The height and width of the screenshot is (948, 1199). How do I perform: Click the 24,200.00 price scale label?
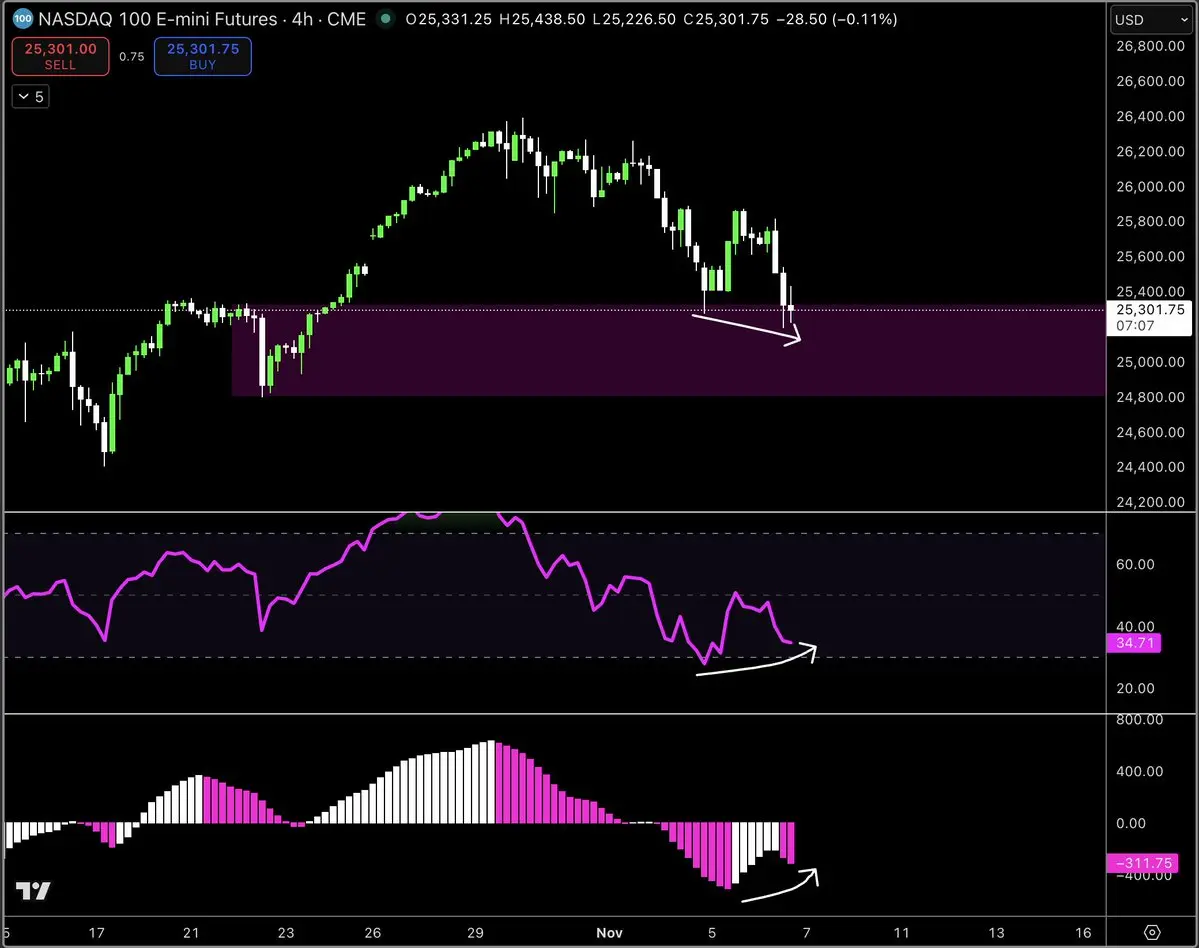pyautogui.click(x=1150, y=502)
